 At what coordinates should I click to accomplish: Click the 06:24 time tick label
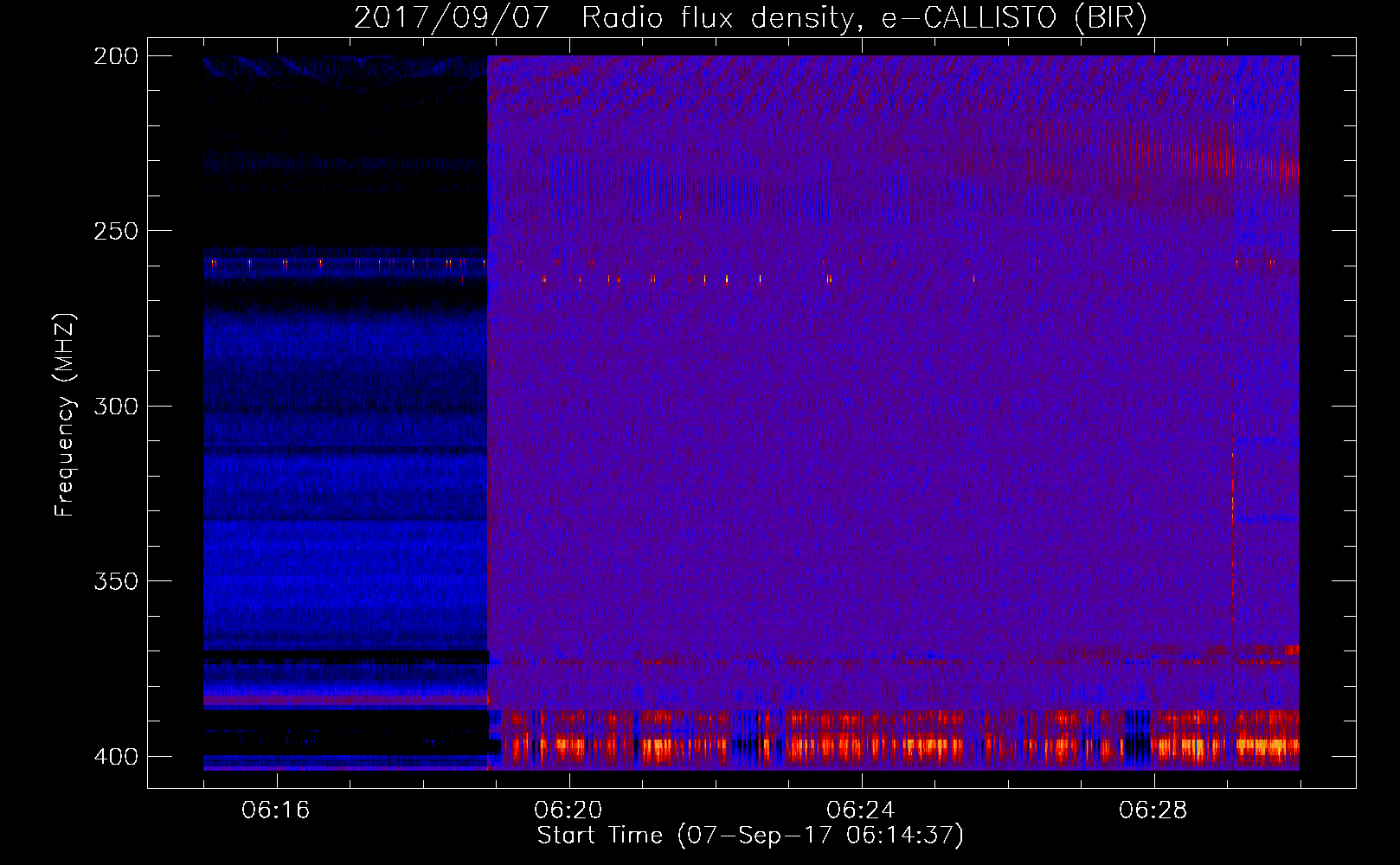coord(861,810)
